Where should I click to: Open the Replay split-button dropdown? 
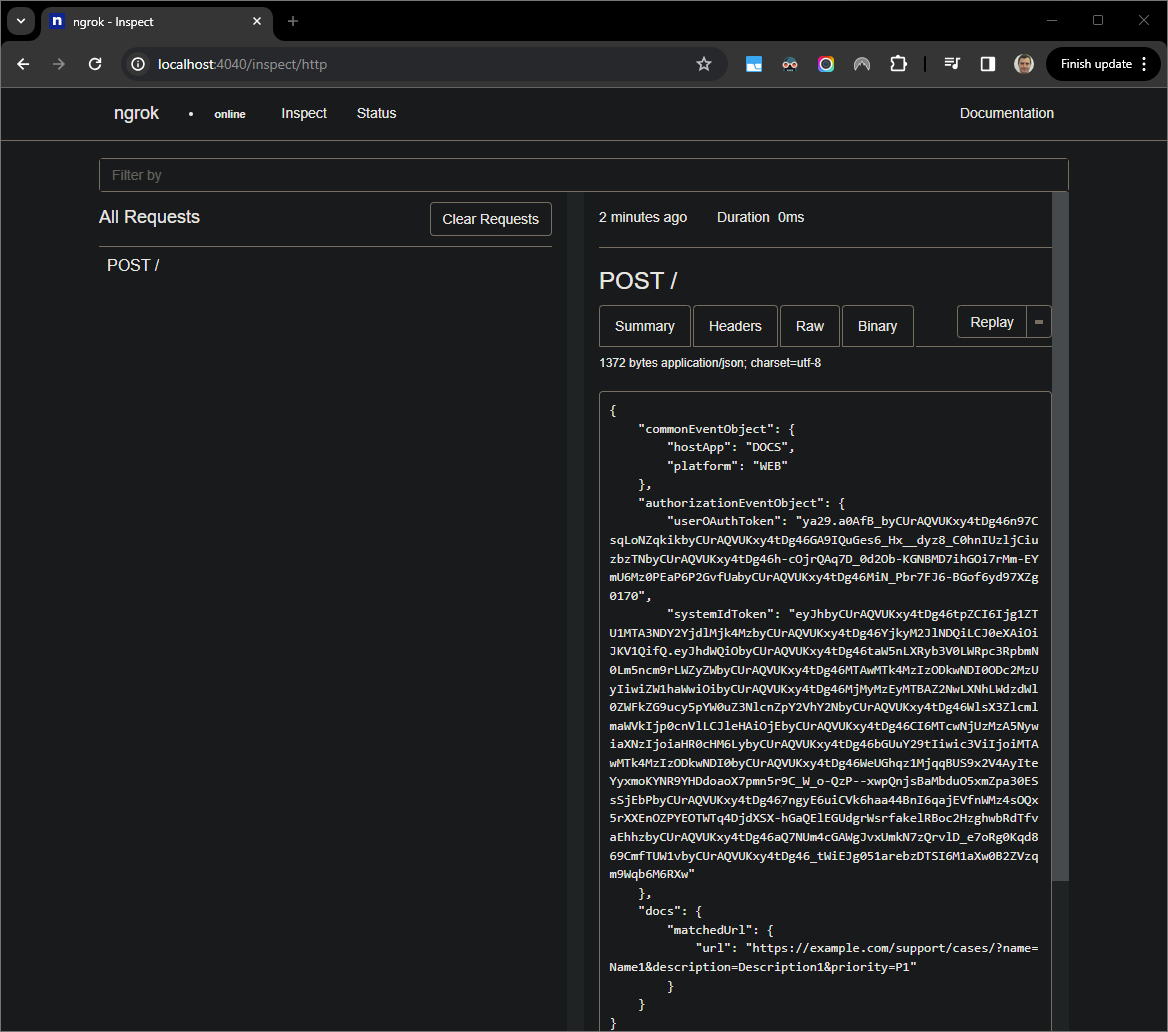click(x=1038, y=321)
